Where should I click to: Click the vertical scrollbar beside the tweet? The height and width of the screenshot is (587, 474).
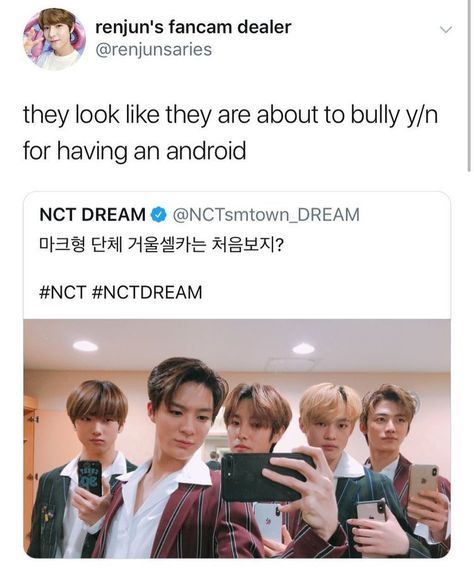click(469, 86)
